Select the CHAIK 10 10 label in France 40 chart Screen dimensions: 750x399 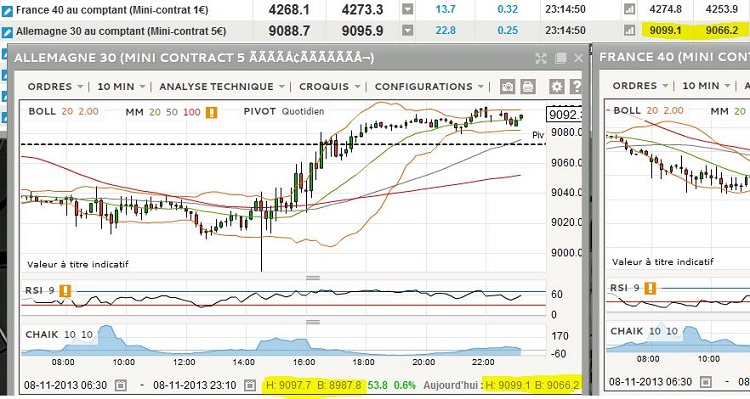pyautogui.click(x=644, y=331)
